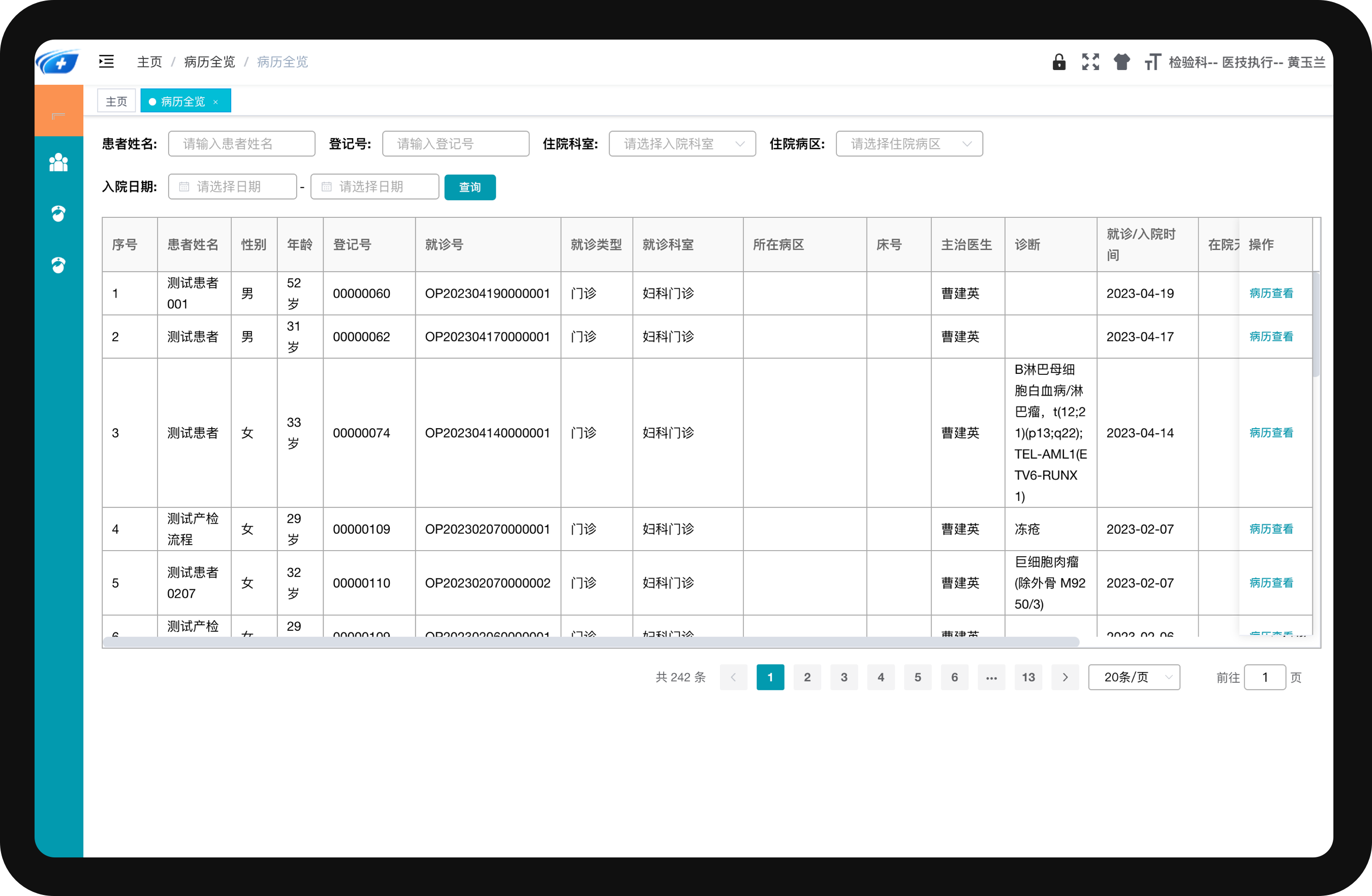The image size is (1372, 896).
Task: Click the table vertical scrollbar
Action: coord(1316,325)
